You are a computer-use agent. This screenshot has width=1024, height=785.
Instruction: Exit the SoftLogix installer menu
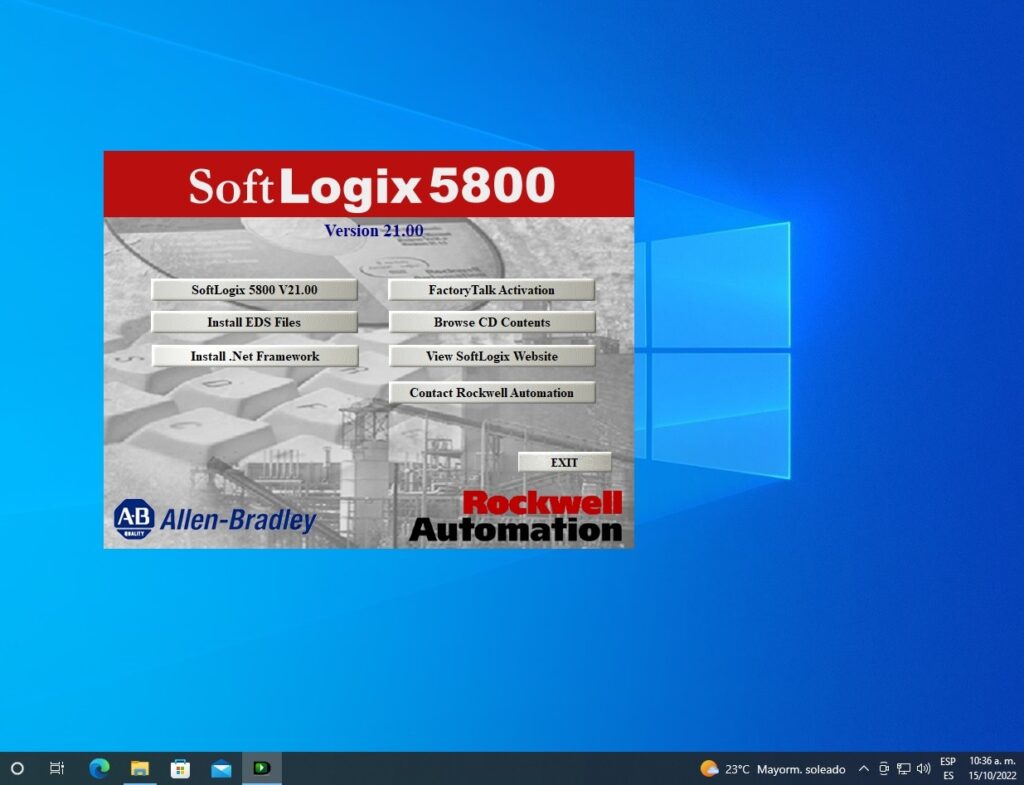pos(564,461)
